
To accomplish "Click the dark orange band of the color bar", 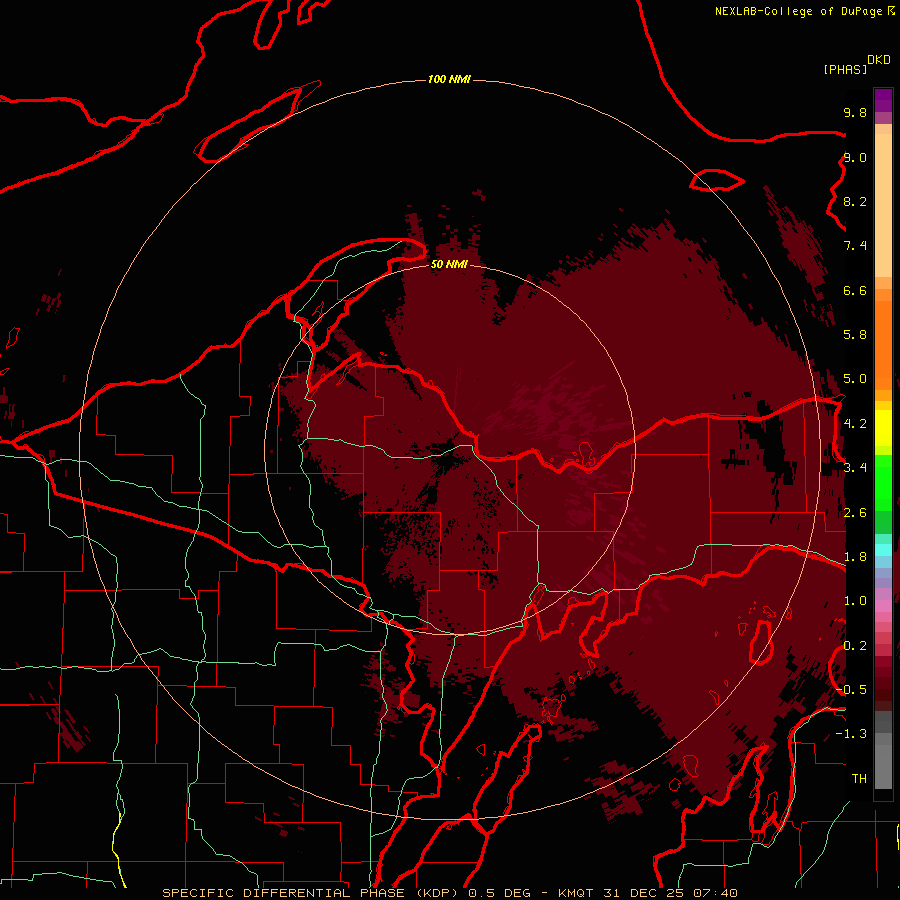I will (883, 344).
